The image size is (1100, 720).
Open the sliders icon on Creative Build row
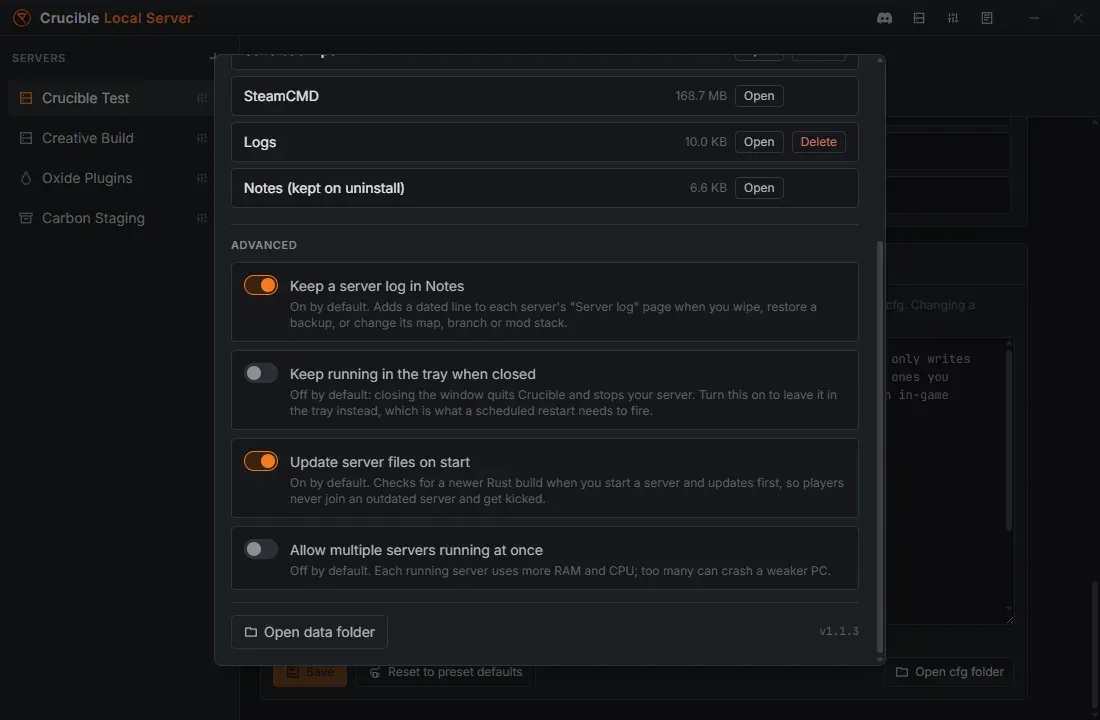(202, 138)
